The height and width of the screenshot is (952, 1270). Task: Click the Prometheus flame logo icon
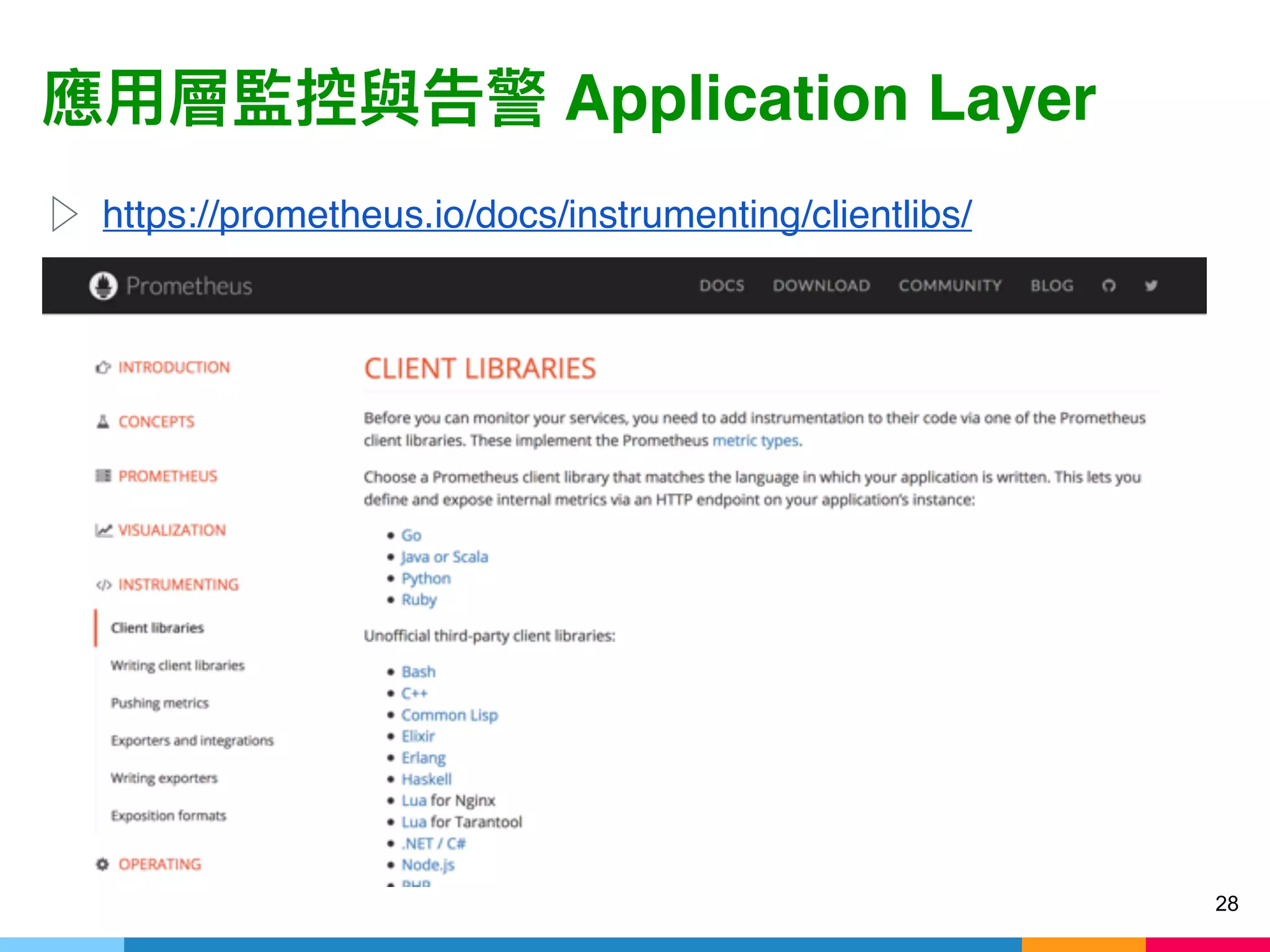click(x=103, y=286)
